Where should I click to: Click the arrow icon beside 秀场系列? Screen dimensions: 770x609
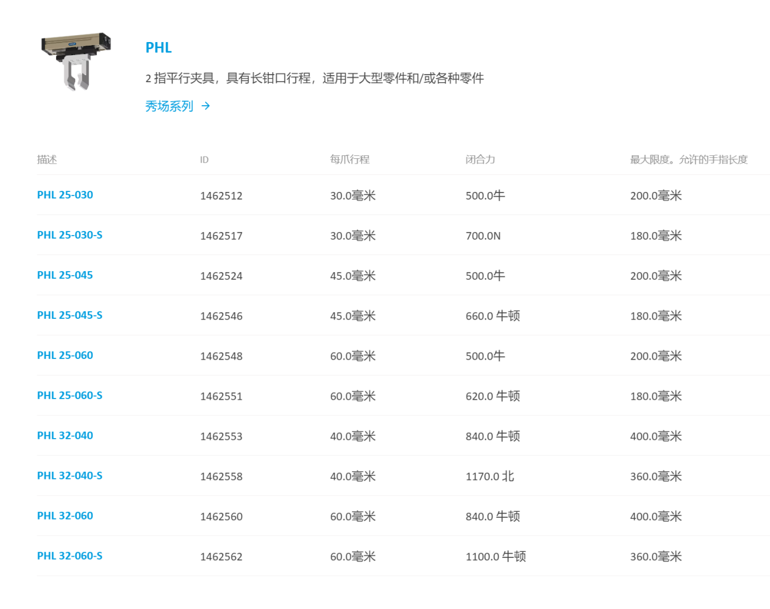[x=206, y=106]
